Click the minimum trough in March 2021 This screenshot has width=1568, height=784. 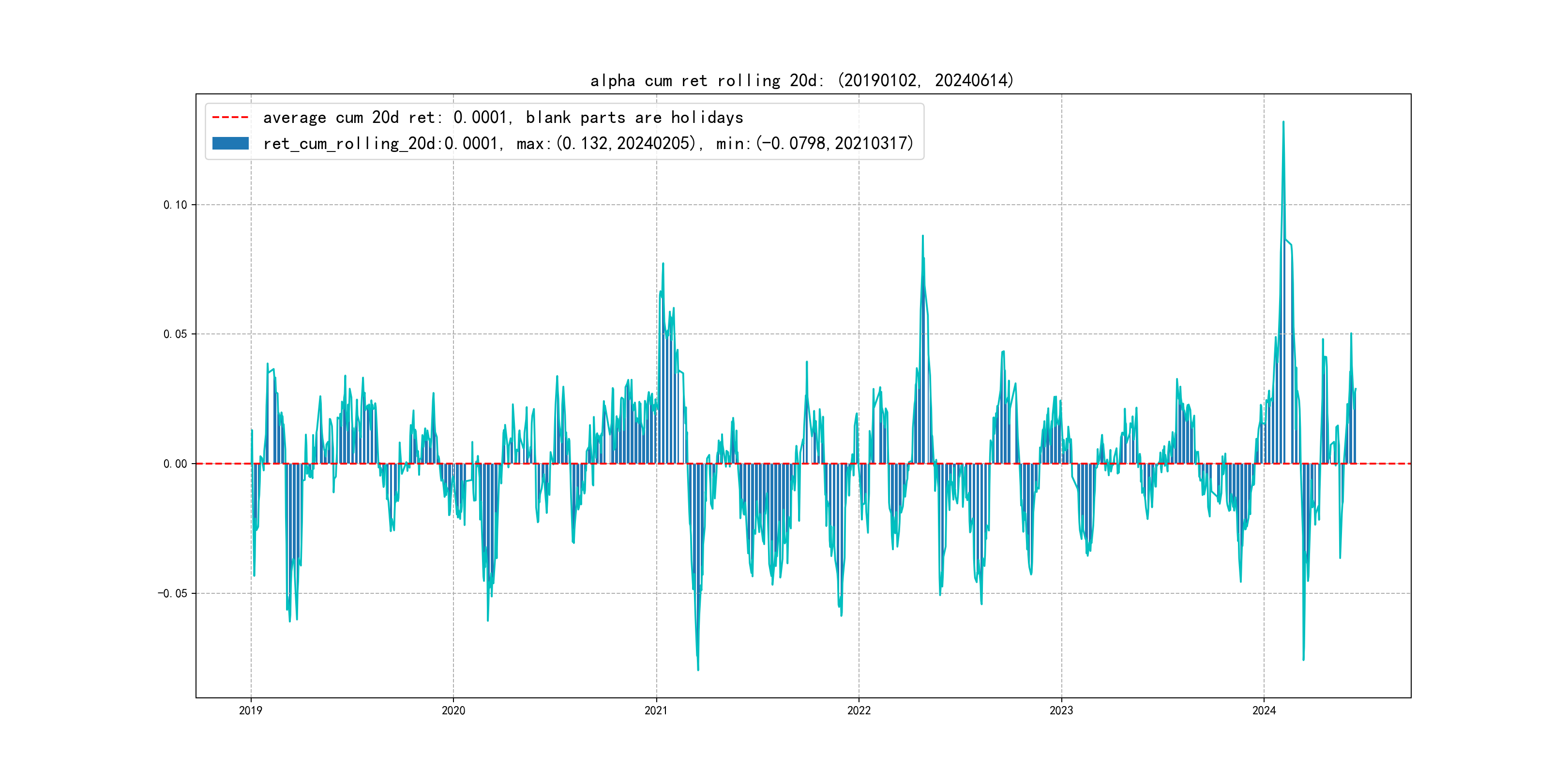tap(698, 669)
